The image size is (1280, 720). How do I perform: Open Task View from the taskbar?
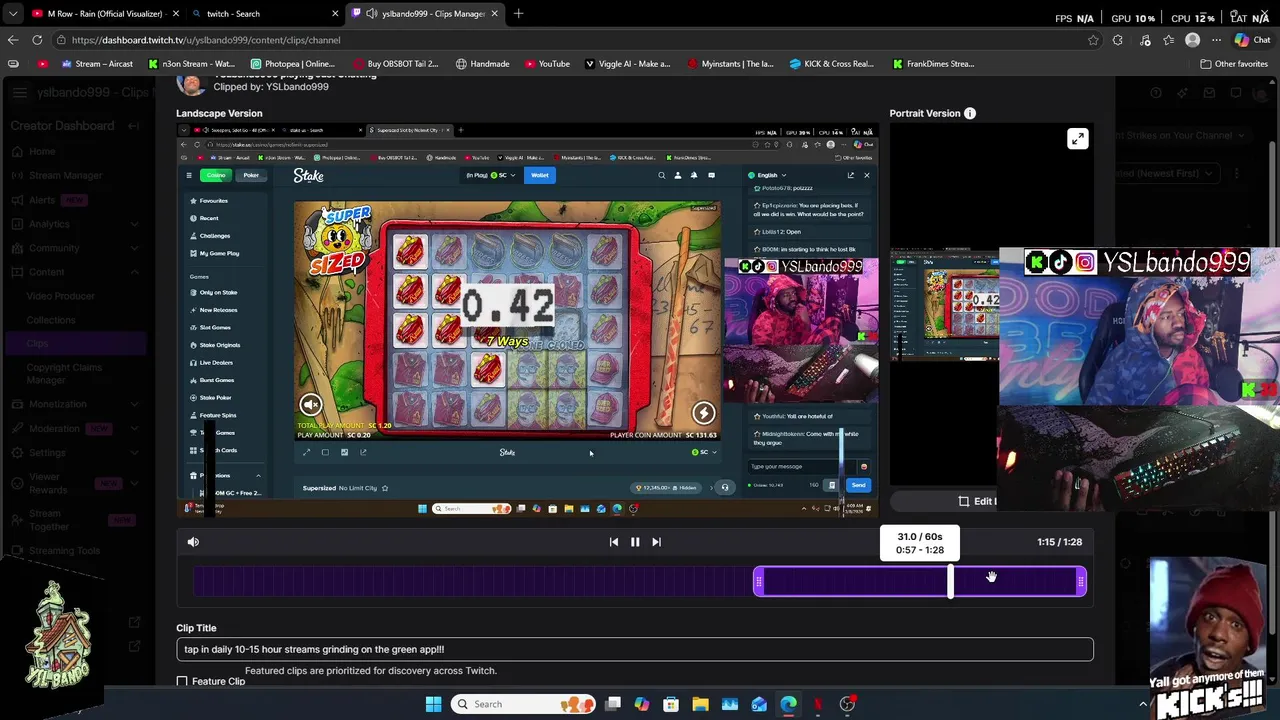[x=613, y=704]
